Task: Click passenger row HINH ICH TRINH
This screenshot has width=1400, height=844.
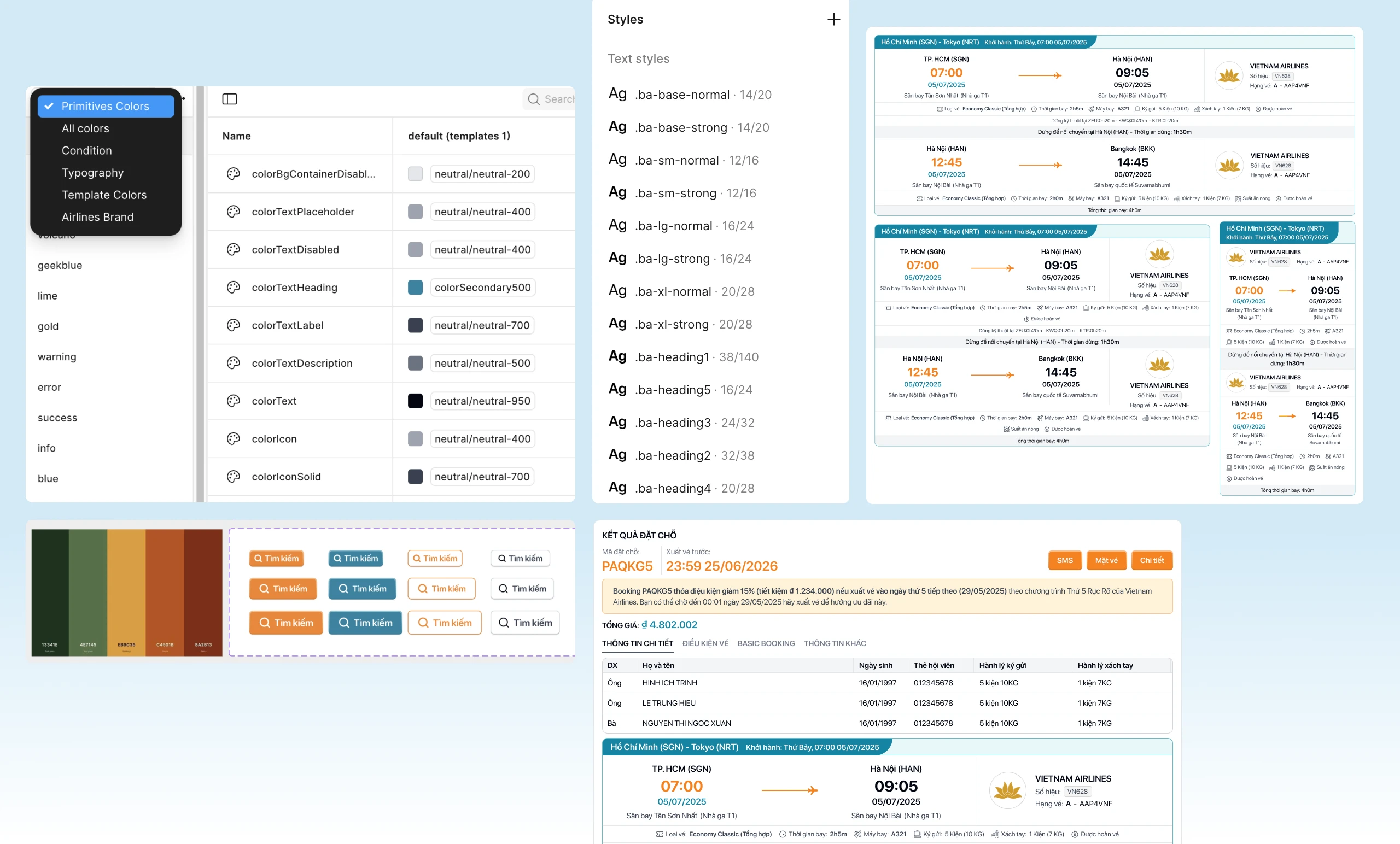Action: coord(887,683)
